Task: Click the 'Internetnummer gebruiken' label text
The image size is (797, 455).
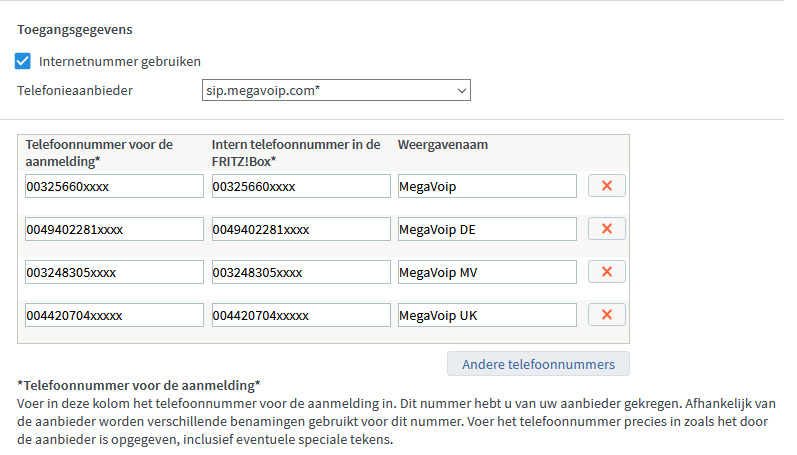Action: click(x=120, y=61)
